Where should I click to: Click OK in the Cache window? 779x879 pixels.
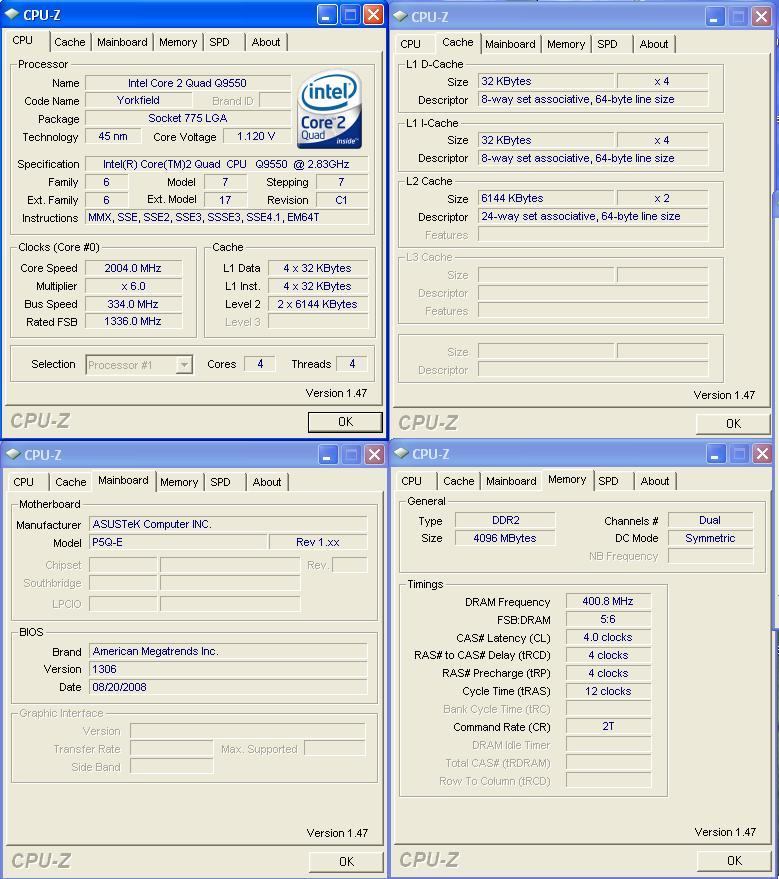(x=733, y=424)
